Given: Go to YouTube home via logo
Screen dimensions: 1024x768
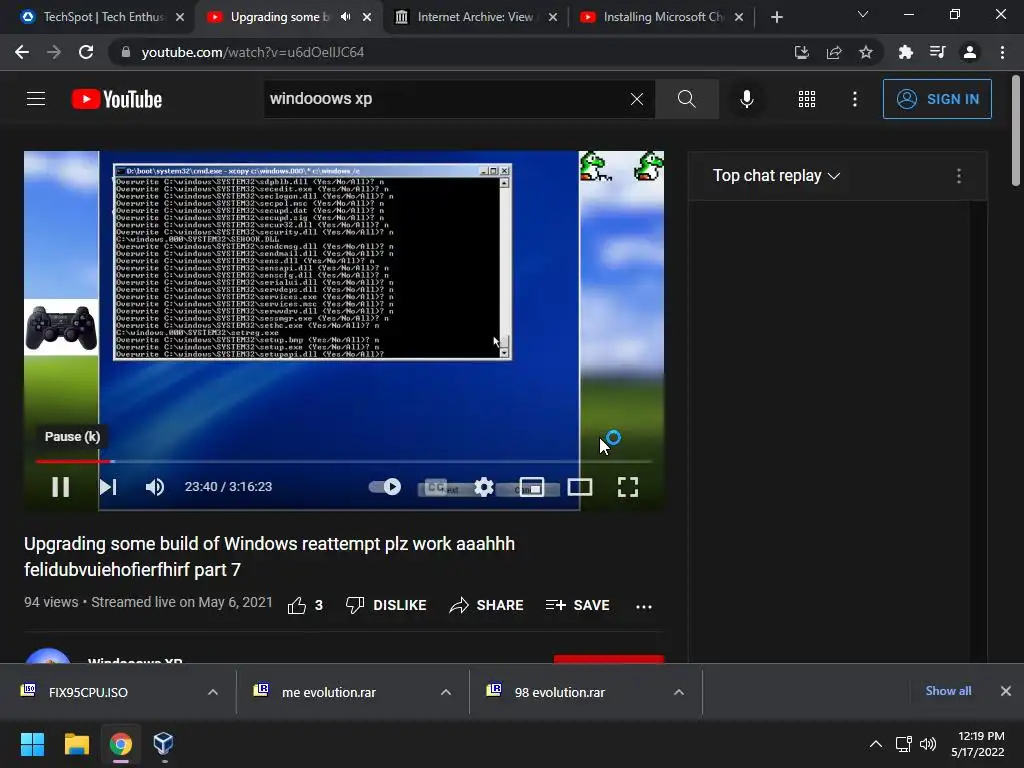Looking at the screenshot, I should coord(117,99).
